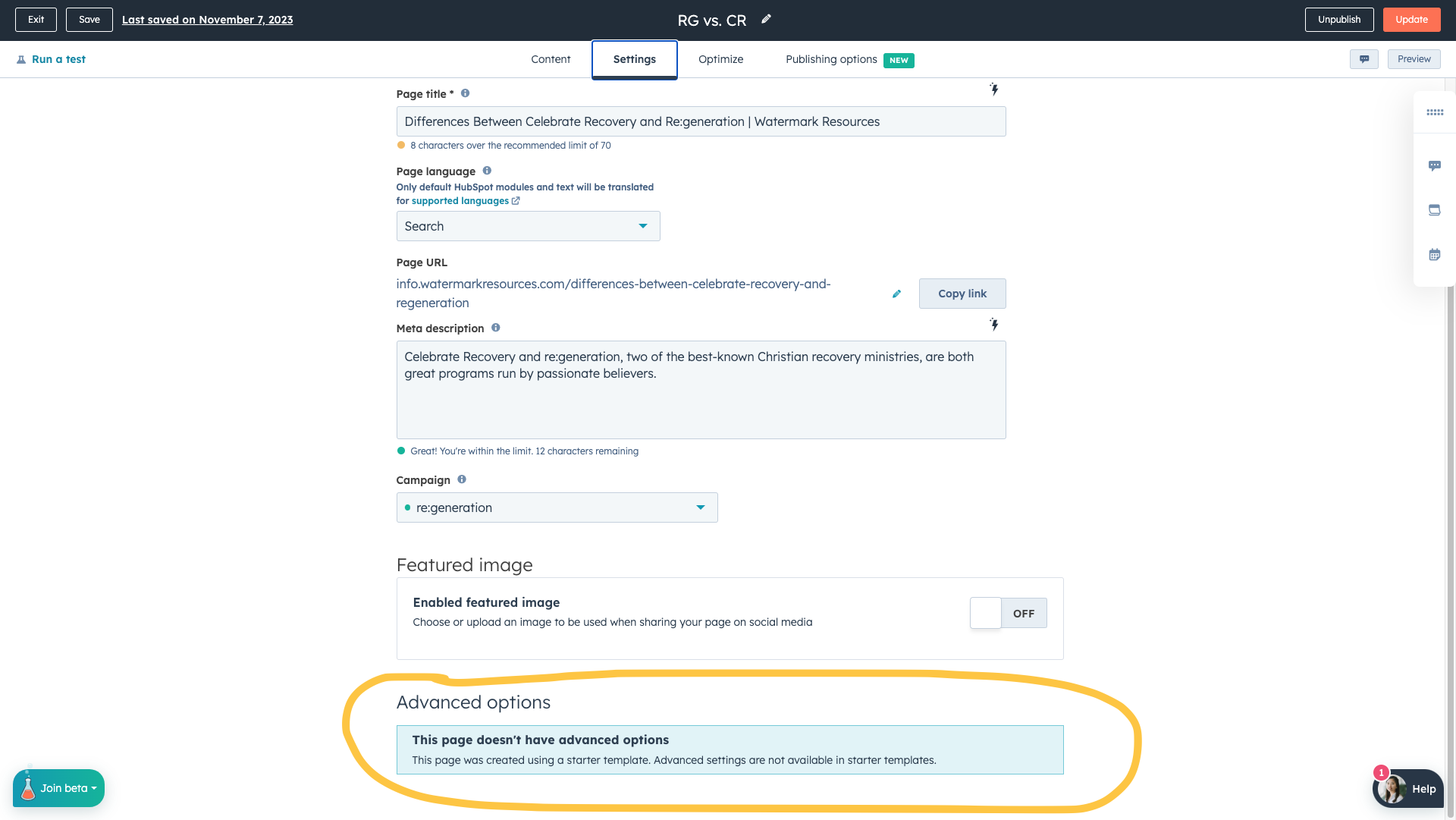Open the chat bubble icon in right sidebar
1456x820 pixels.
[x=1435, y=165]
